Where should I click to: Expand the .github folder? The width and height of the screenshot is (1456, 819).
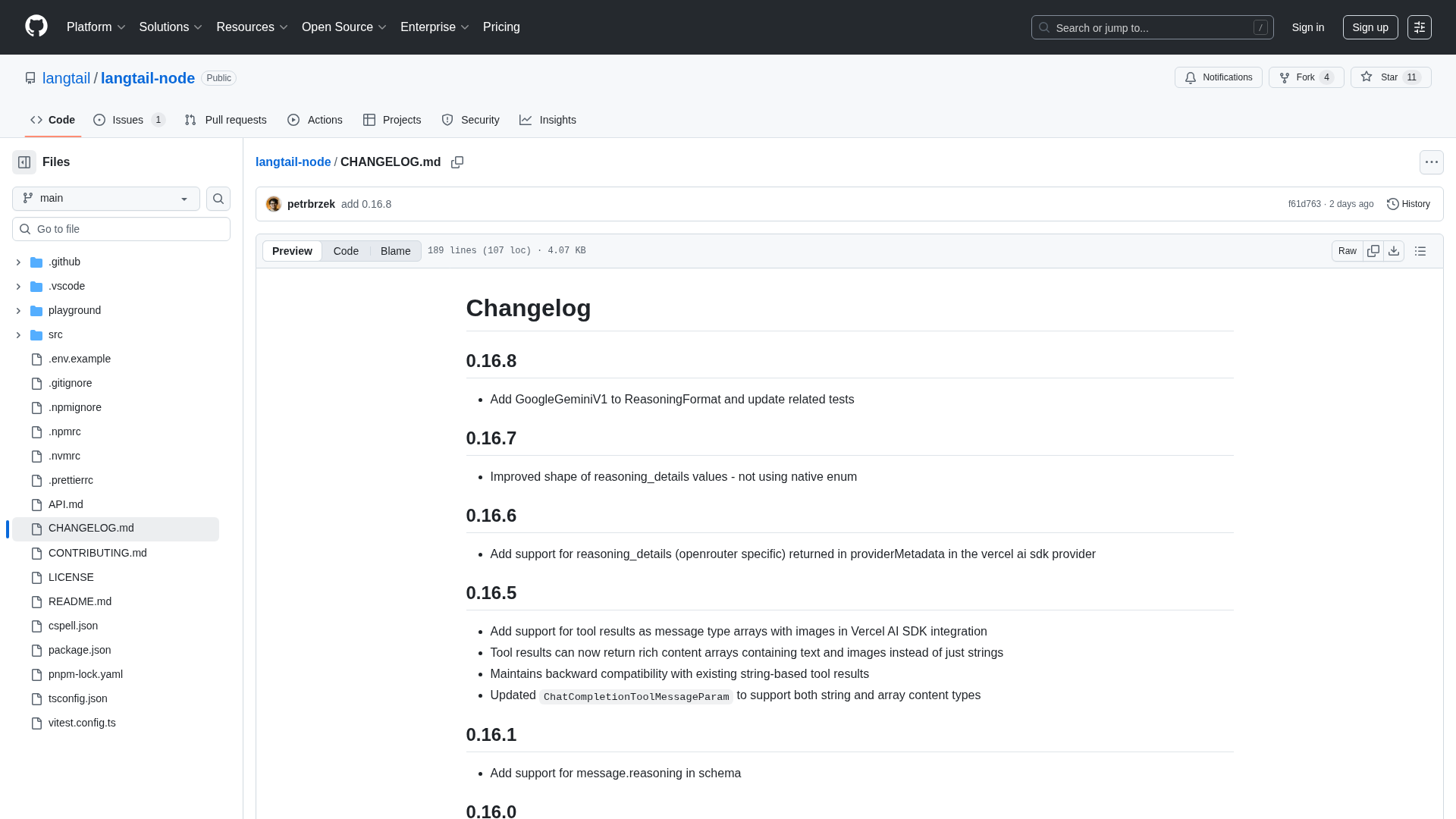point(18,262)
